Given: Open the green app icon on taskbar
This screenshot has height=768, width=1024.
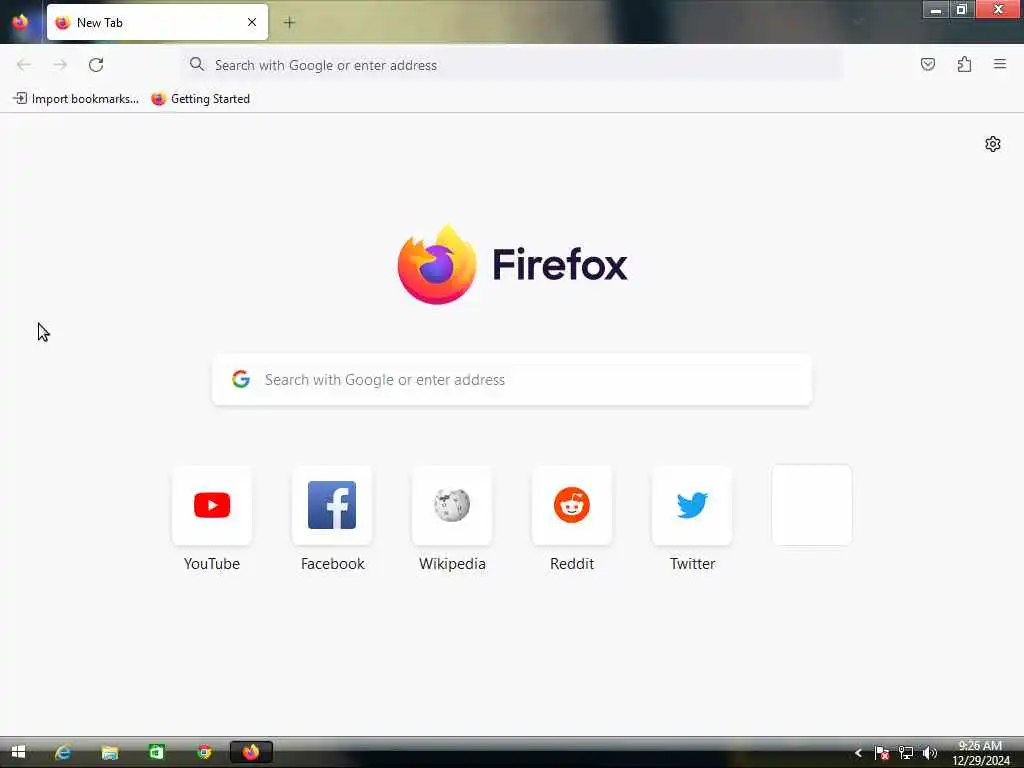Looking at the screenshot, I should coord(157,752).
